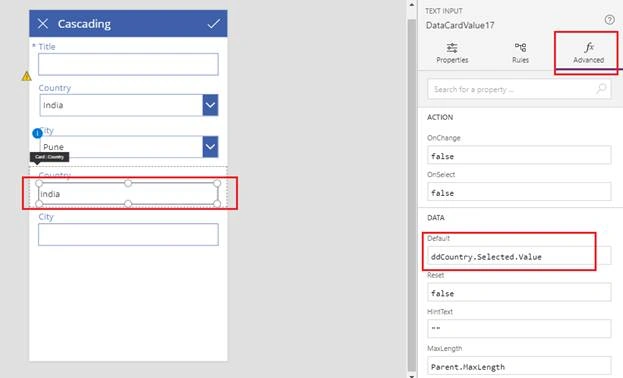Image resolution: width=623 pixels, height=378 pixels.
Task: Click the empty City text input field
Action: point(128,235)
